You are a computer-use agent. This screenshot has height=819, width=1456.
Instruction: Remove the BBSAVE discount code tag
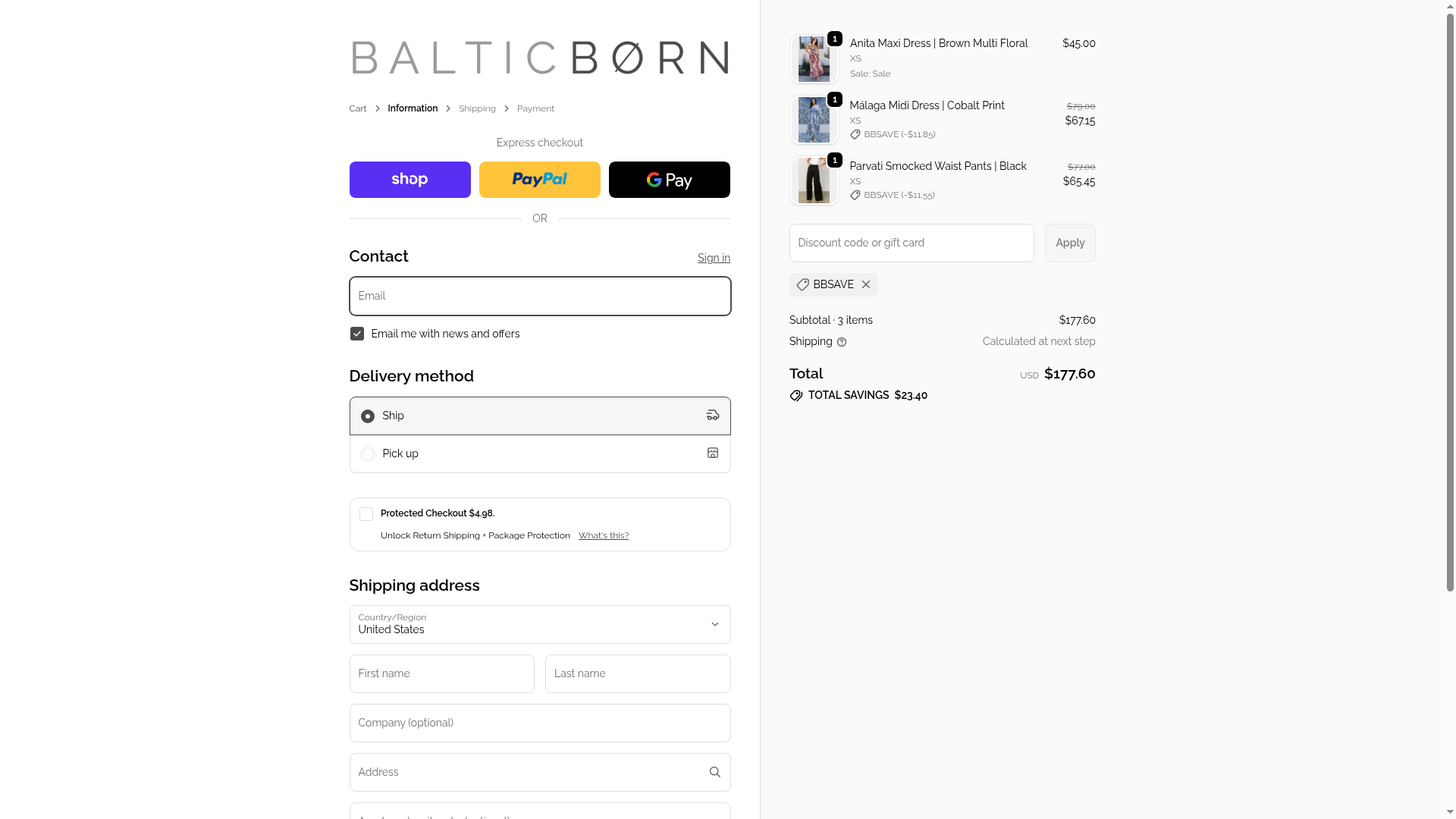(x=865, y=284)
